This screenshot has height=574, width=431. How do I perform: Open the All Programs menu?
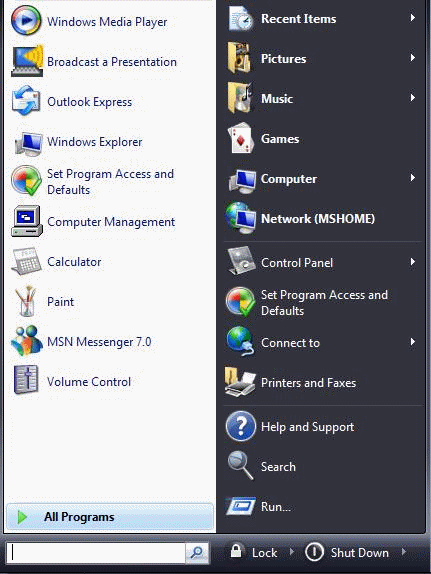(x=110, y=517)
